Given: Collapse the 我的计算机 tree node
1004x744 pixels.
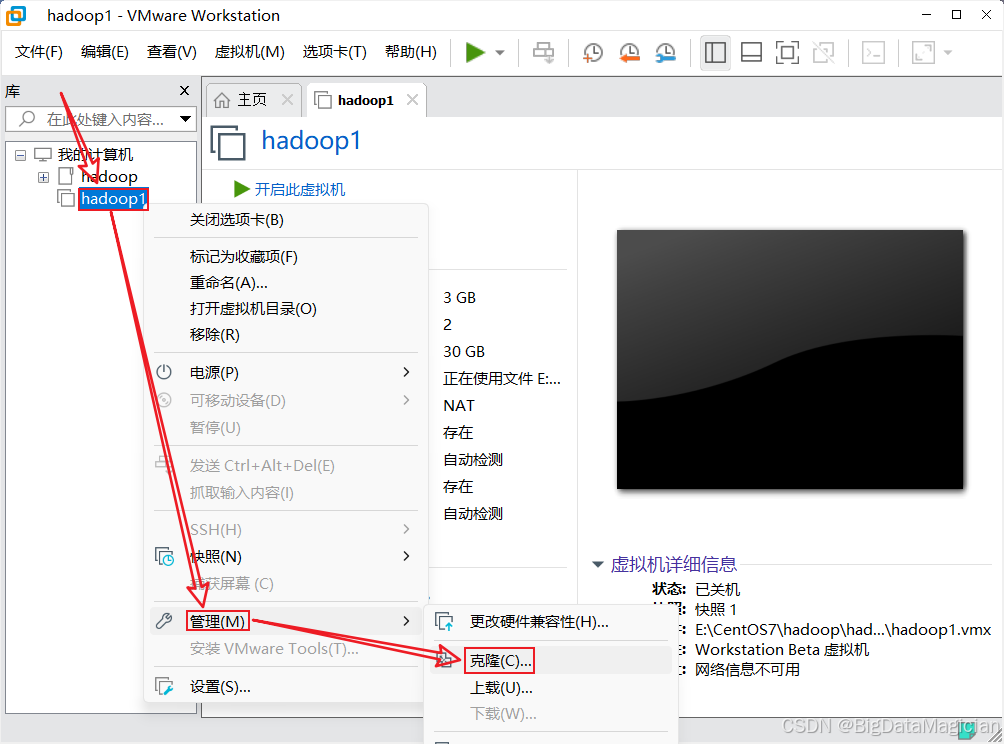Looking at the screenshot, I should point(20,155).
